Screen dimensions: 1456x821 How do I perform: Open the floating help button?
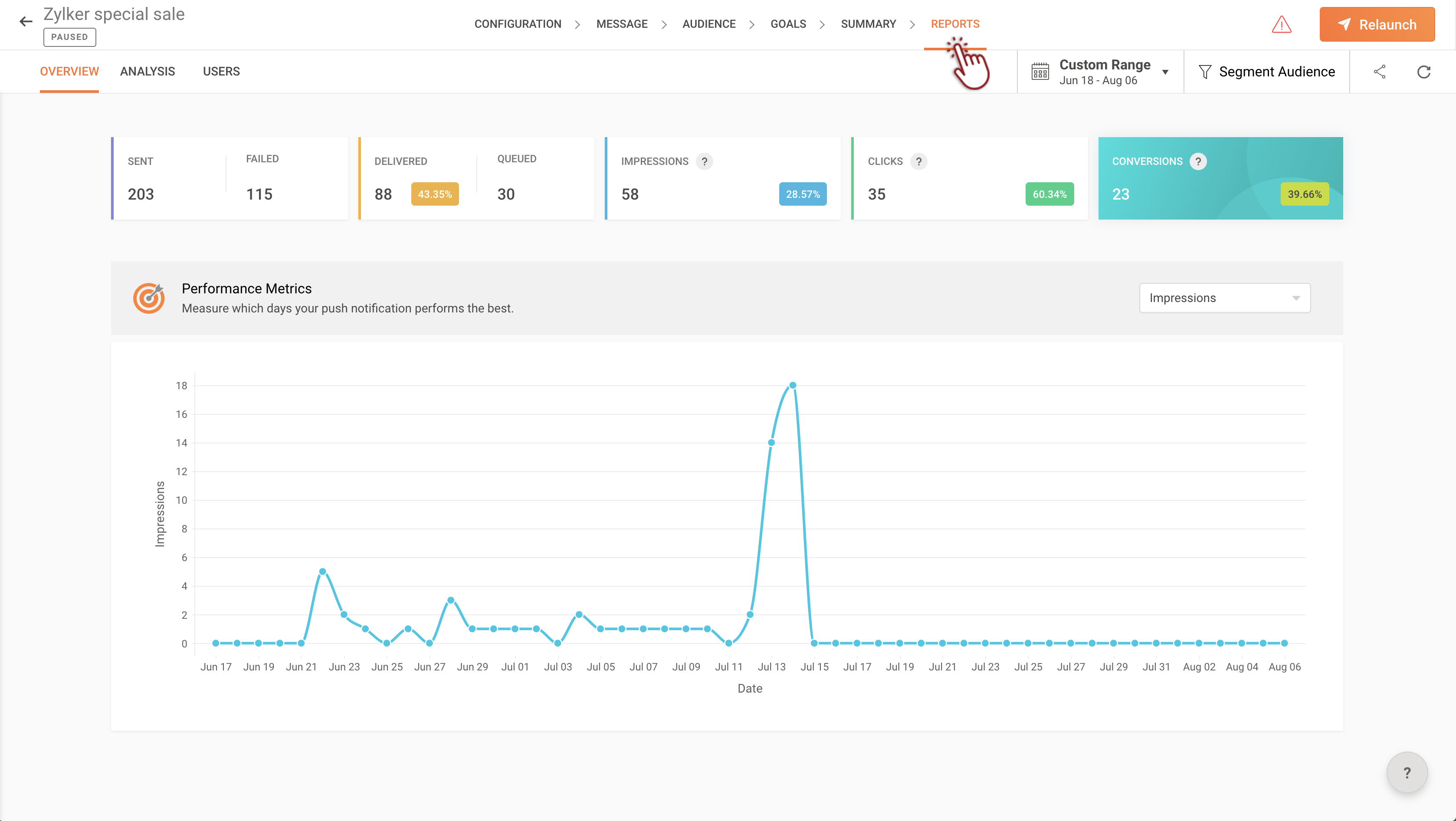[1407, 772]
